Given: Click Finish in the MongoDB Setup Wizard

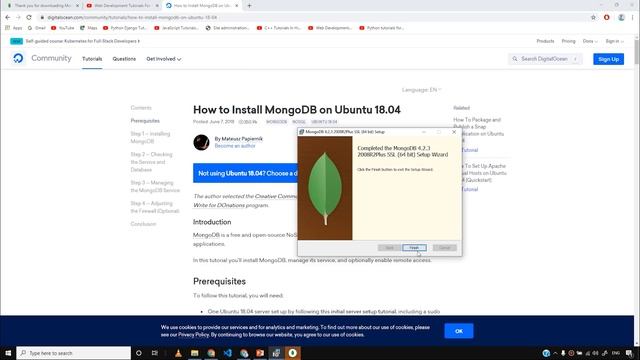Looking at the screenshot, I should point(414,248).
